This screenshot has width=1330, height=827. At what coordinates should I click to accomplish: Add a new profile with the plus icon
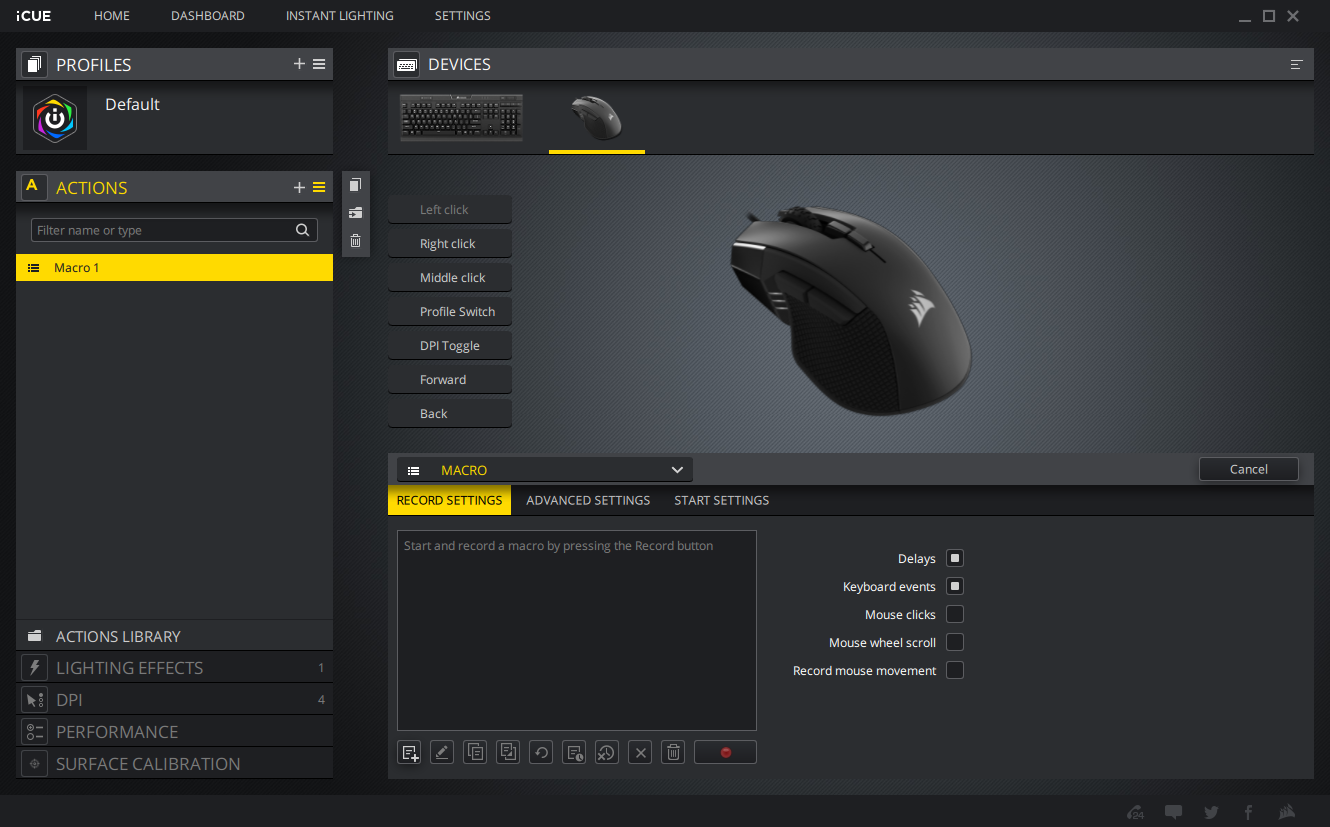tap(299, 64)
